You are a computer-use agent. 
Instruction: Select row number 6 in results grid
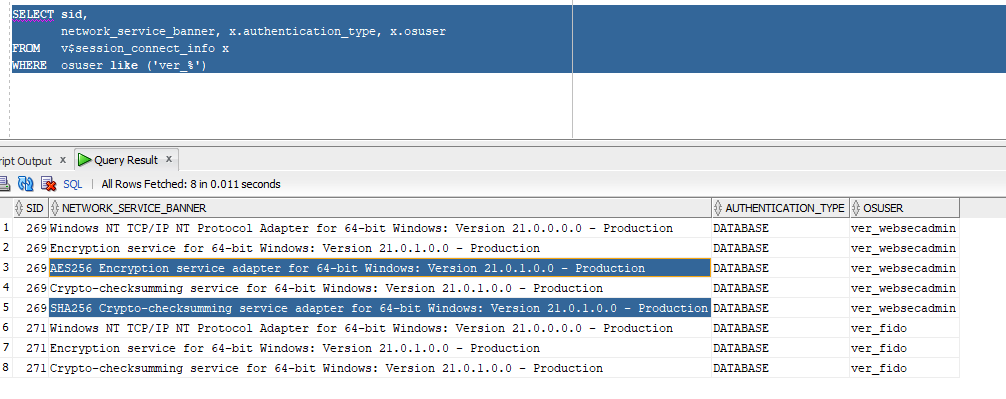tap(6, 328)
